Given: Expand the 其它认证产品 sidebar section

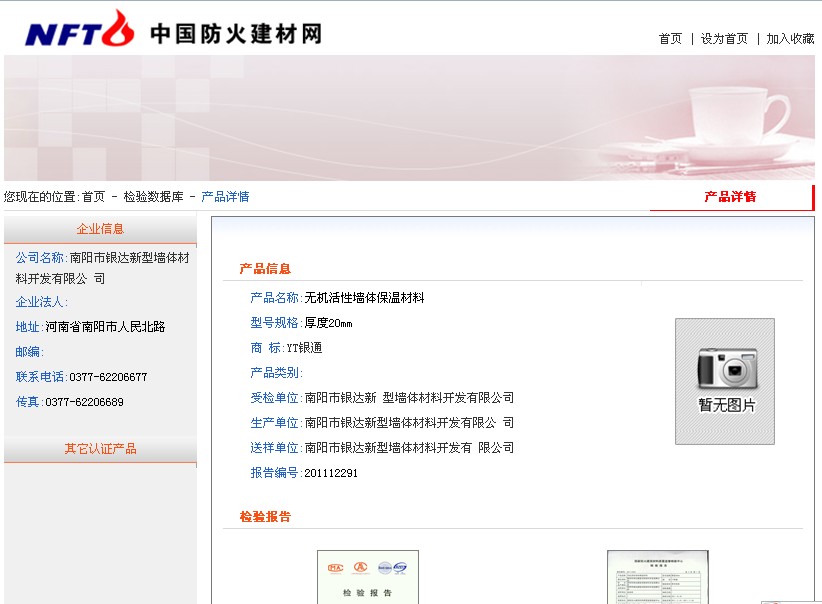Looking at the screenshot, I should [100, 449].
